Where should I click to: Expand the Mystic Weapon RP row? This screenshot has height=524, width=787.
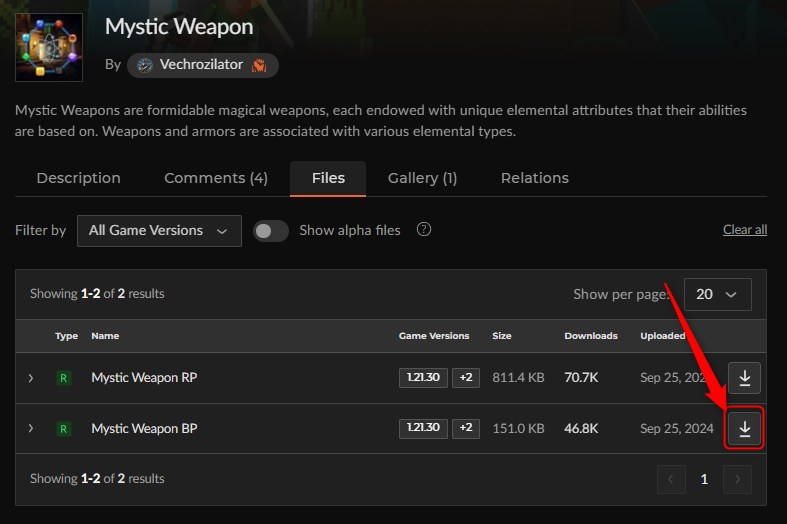[31, 378]
